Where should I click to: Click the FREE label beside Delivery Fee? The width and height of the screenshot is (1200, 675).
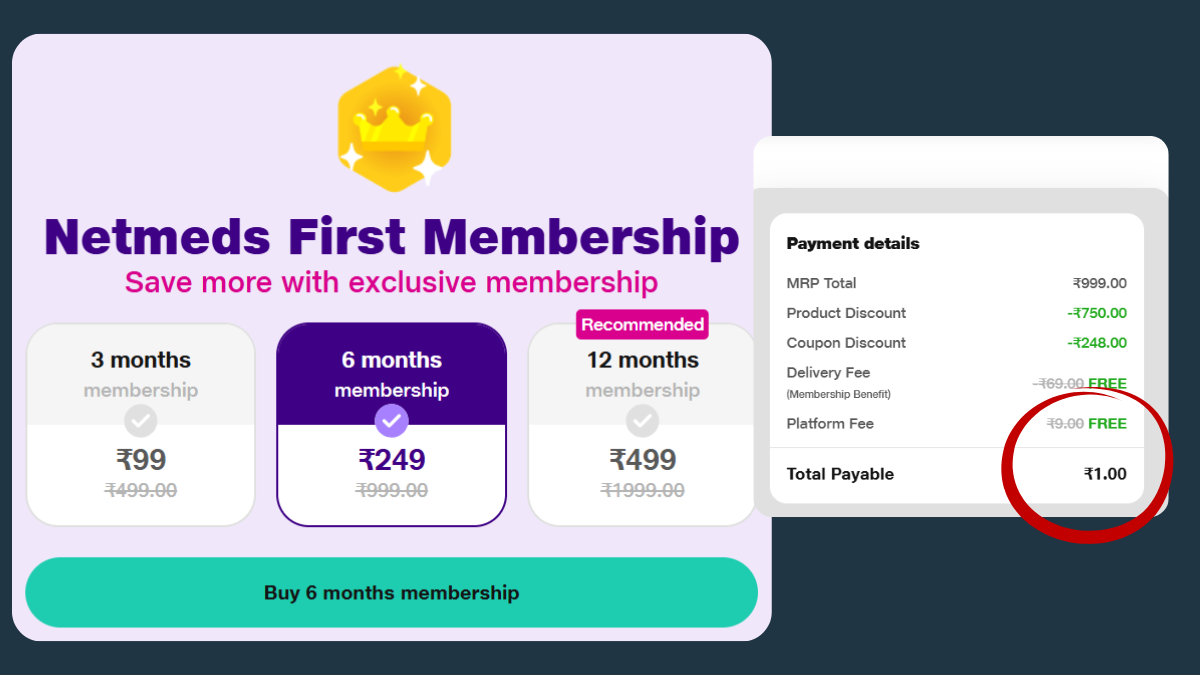[1109, 383]
